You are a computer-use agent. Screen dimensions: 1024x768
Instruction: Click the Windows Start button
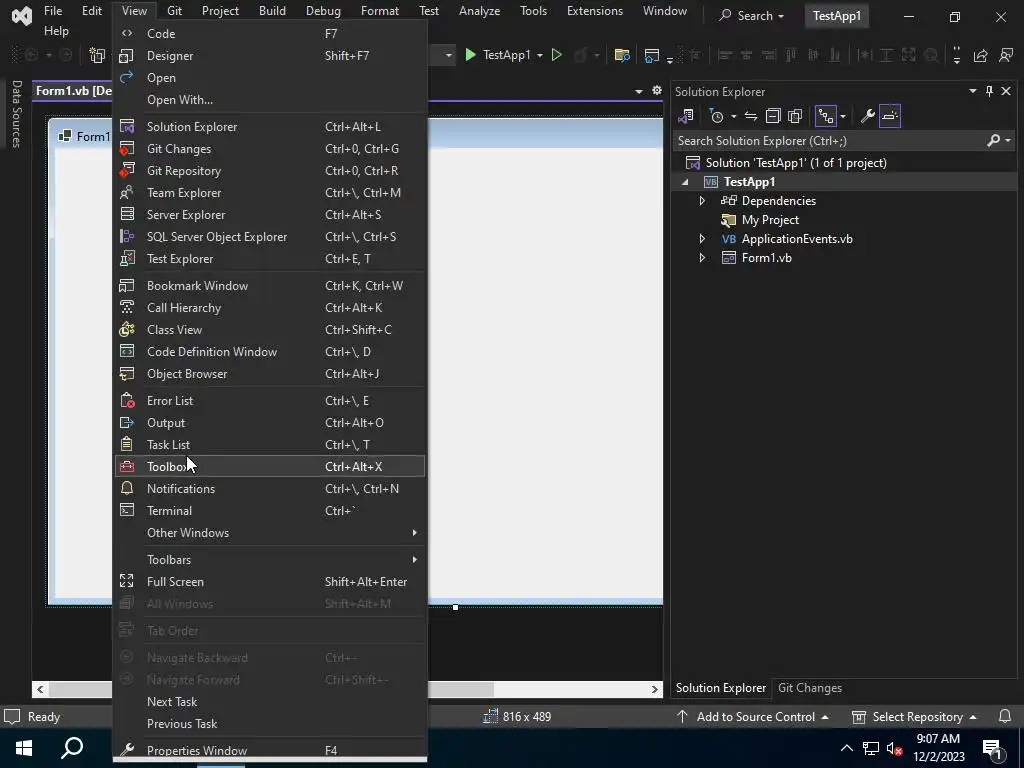[x=24, y=748]
